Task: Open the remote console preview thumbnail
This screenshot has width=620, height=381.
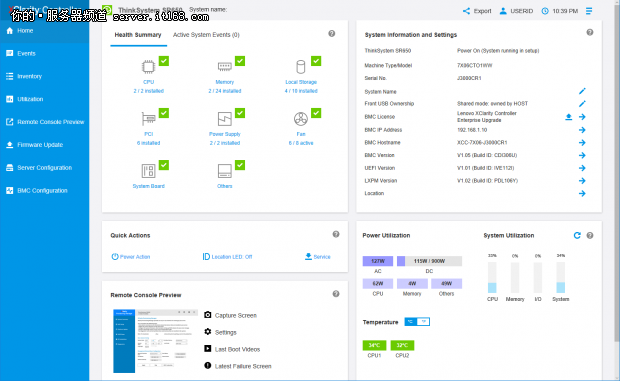Action: tap(155, 341)
